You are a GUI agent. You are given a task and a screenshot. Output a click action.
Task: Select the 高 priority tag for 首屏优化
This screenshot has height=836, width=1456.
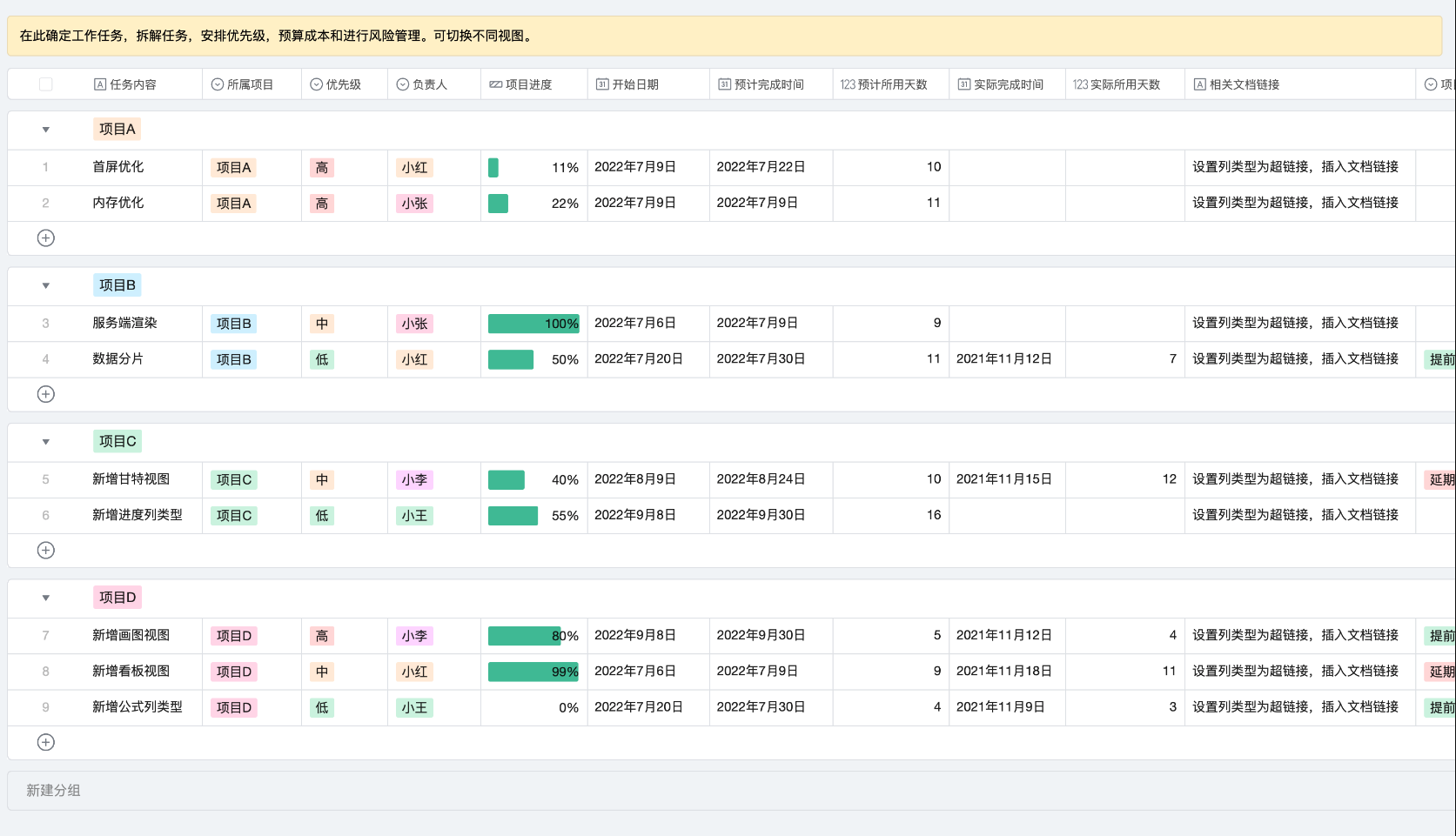coord(322,168)
